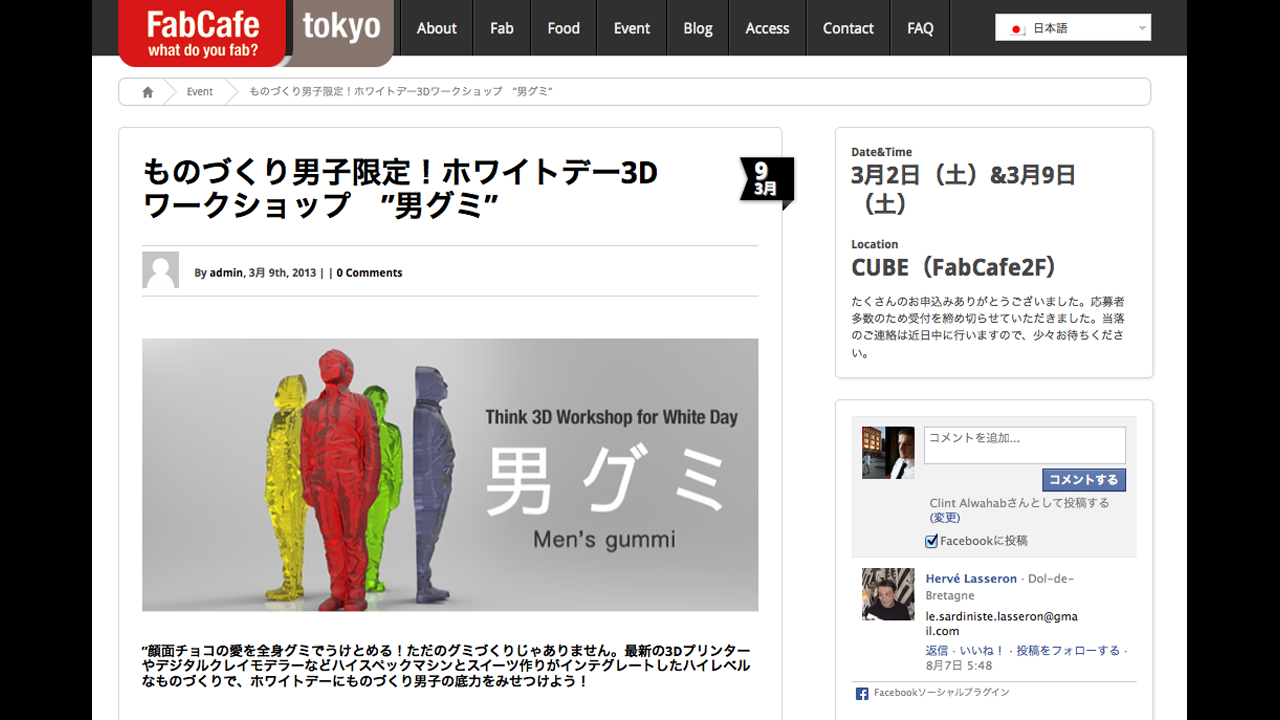Click the Event breadcrumb link
This screenshot has height=720, width=1280.
(200, 92)
